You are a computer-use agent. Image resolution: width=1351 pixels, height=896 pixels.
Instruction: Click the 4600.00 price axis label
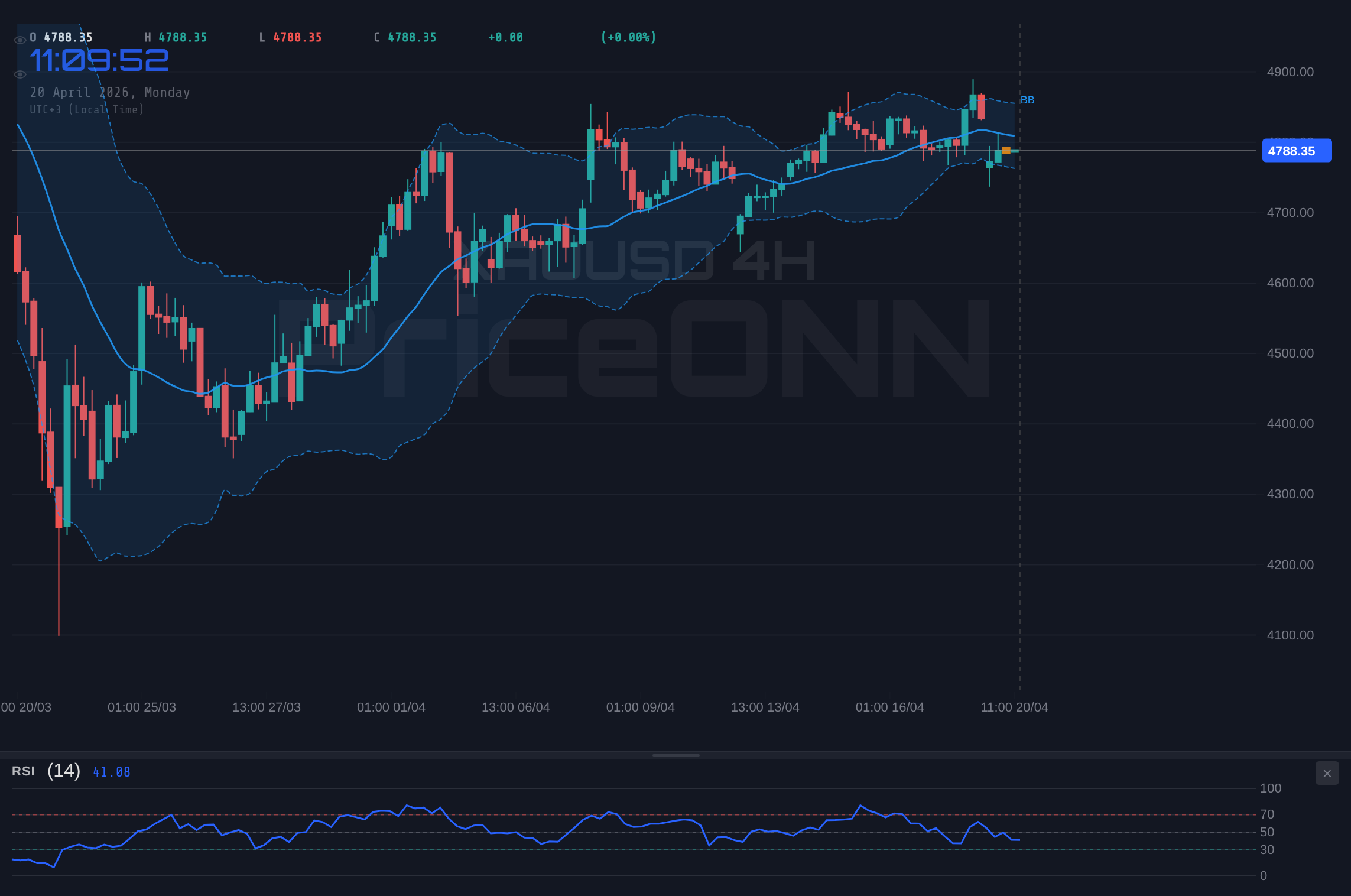pyautogui.click(x=1290, y=283)
